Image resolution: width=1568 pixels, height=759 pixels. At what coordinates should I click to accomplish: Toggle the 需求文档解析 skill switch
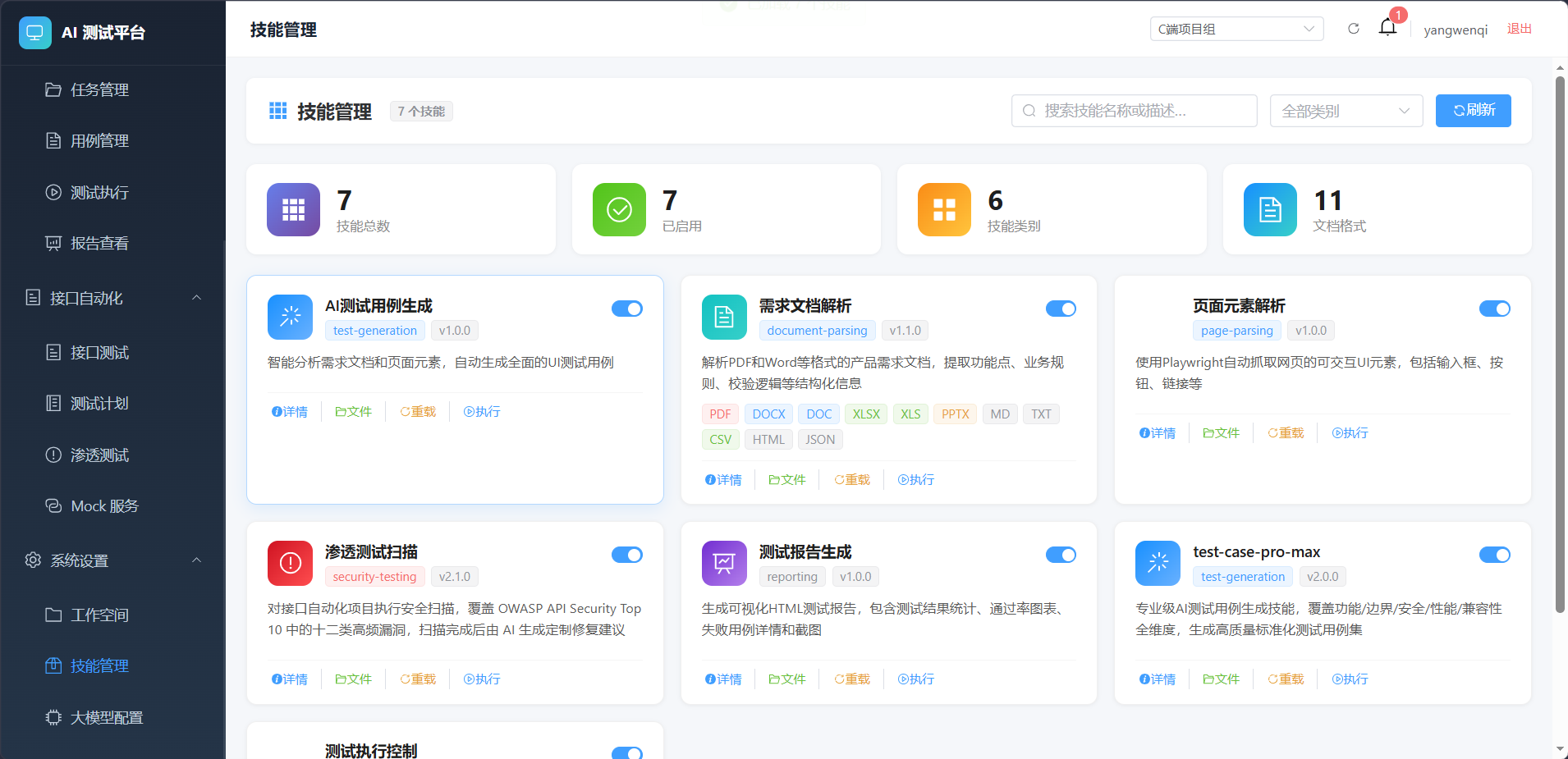[1061, 309]
